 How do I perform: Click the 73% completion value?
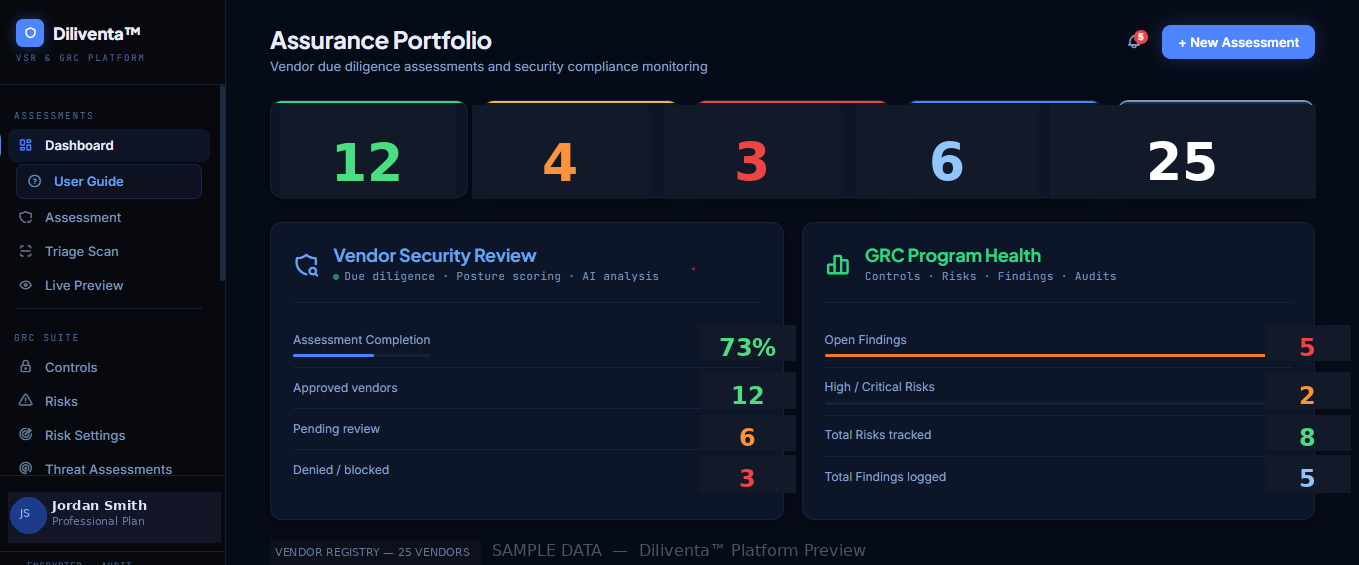tap(748, 347)
